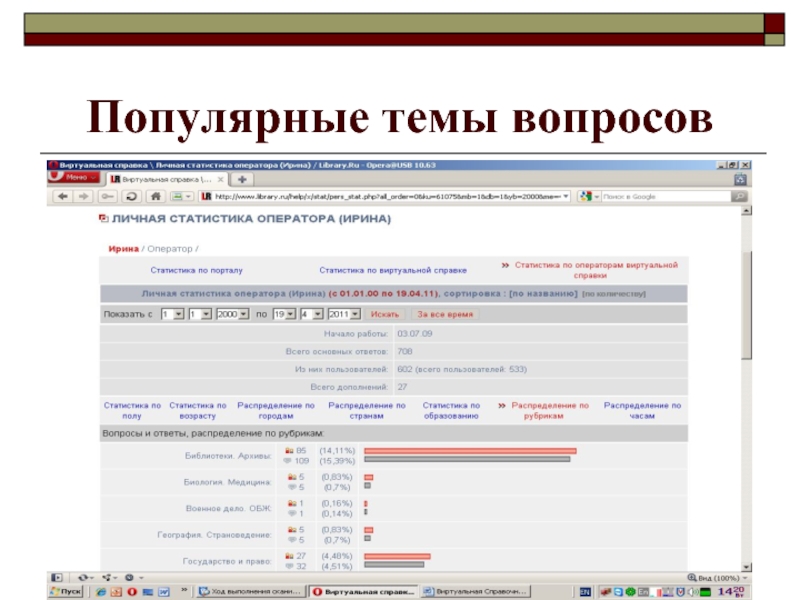
Task: Open Распределение по часам tab
Action: [642, 411]
